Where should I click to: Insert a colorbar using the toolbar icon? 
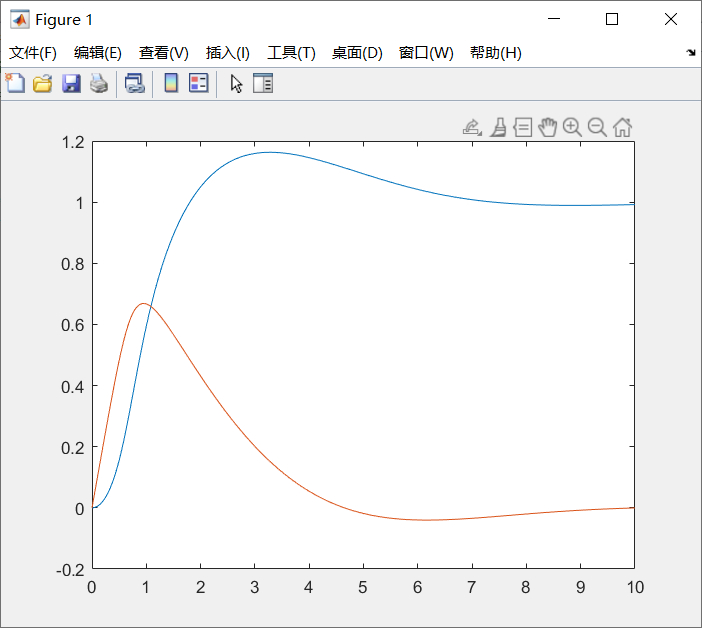coord(171,83)
